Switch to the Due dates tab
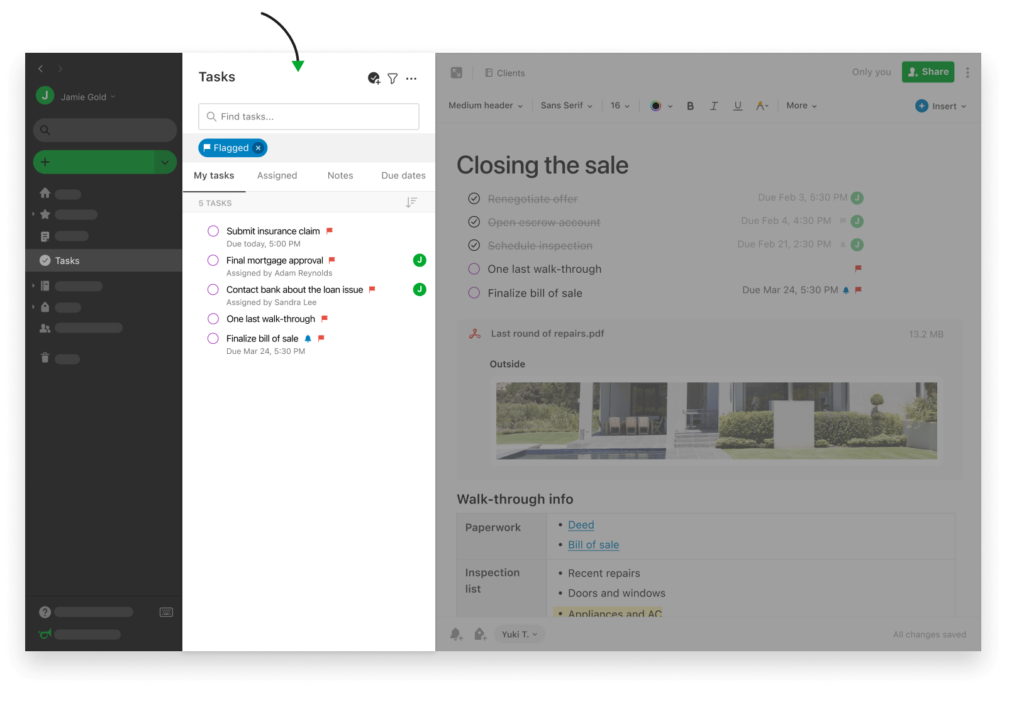This screenshot has height=704, width=1024. click(402, 175)
